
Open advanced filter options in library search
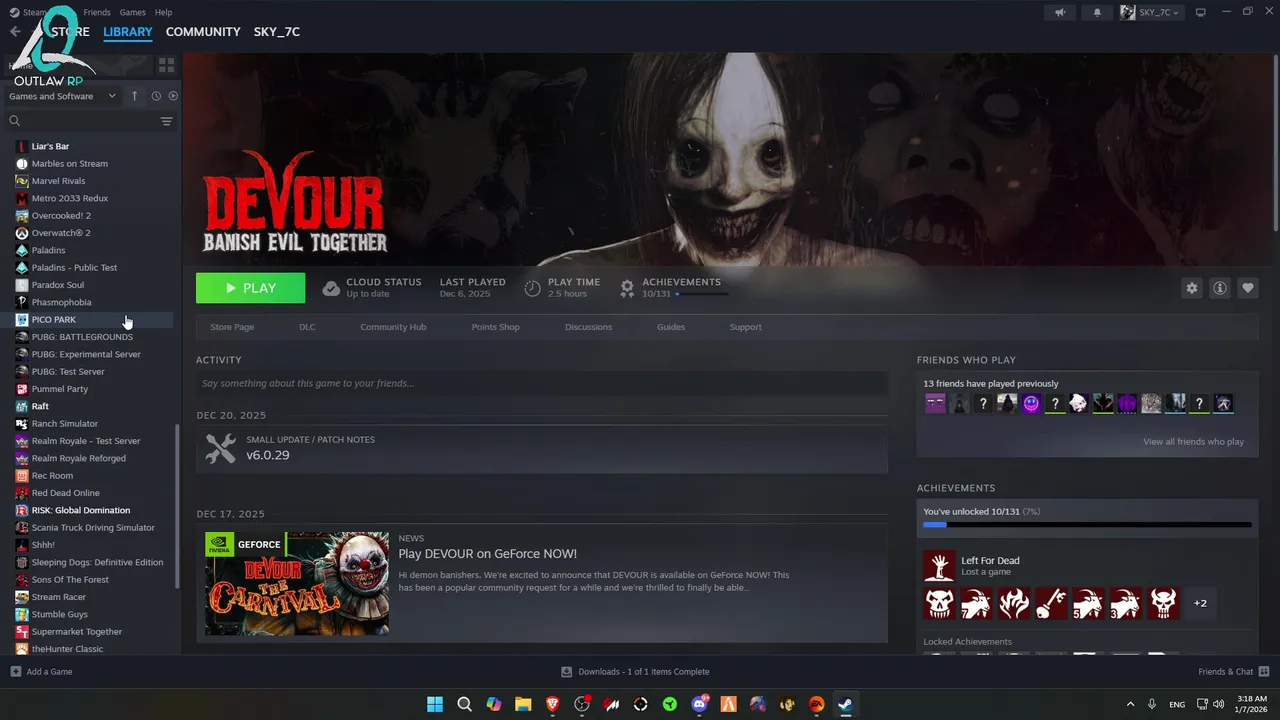pyautogui.click(x=166, y=121)
